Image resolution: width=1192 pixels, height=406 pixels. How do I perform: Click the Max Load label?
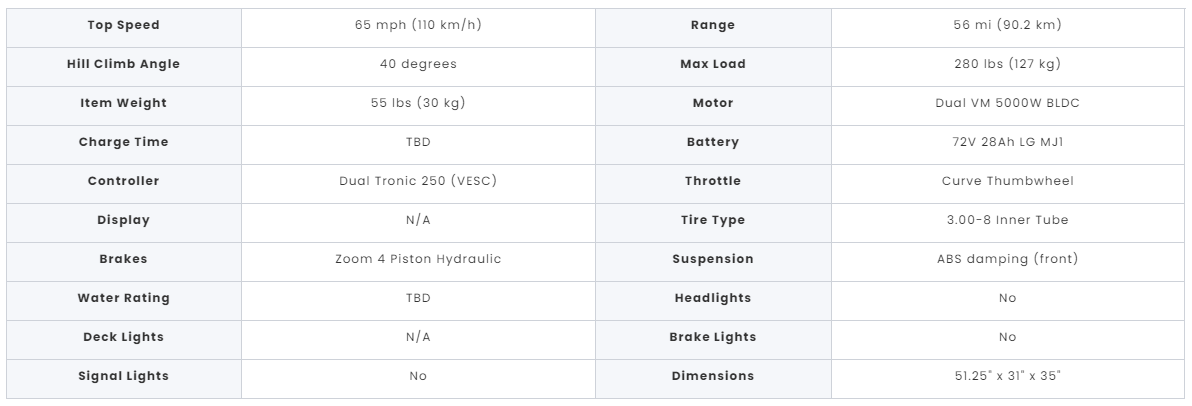(x=713, y=64)
